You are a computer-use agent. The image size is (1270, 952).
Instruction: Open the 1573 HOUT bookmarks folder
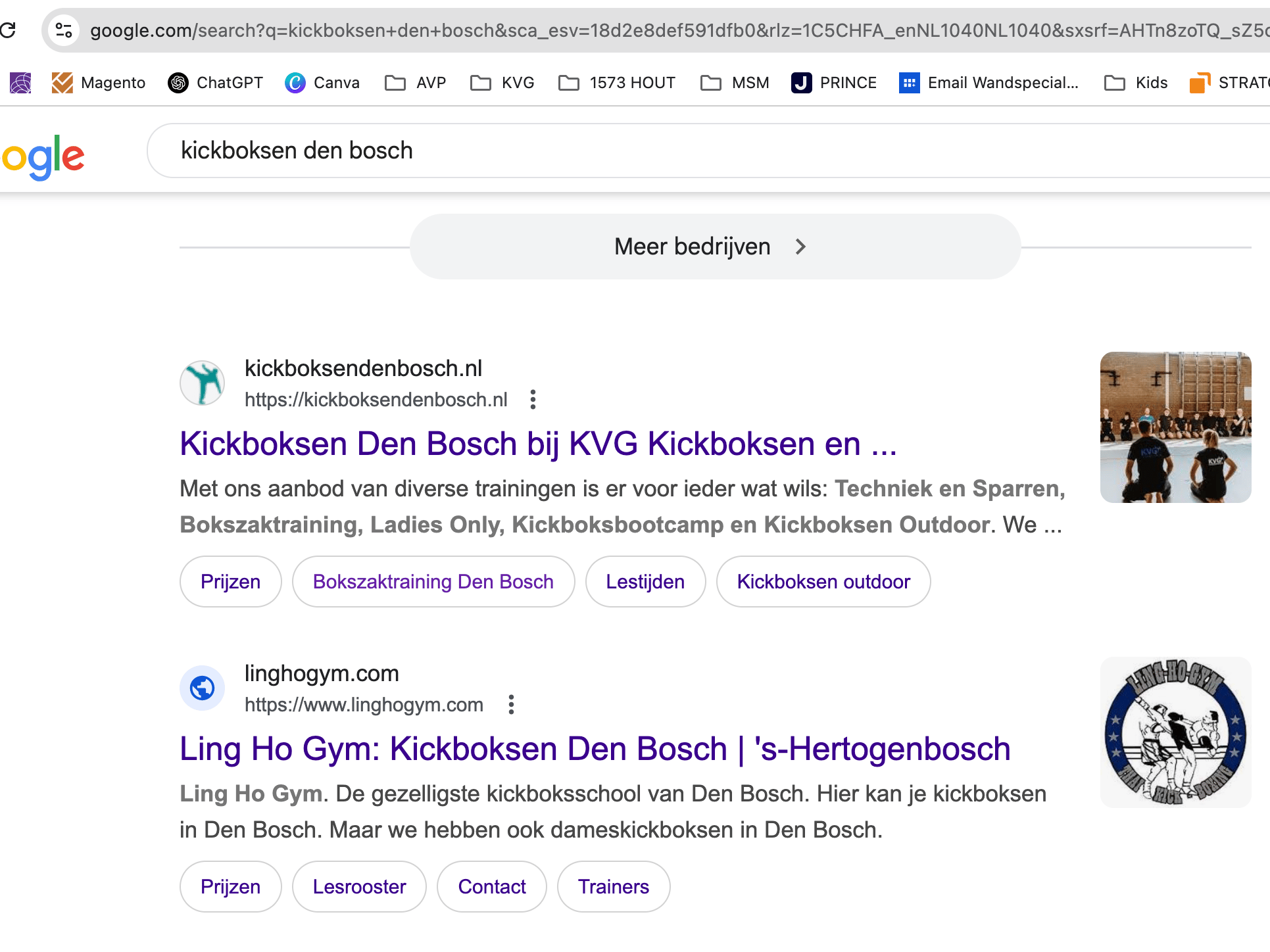[617, 83]
